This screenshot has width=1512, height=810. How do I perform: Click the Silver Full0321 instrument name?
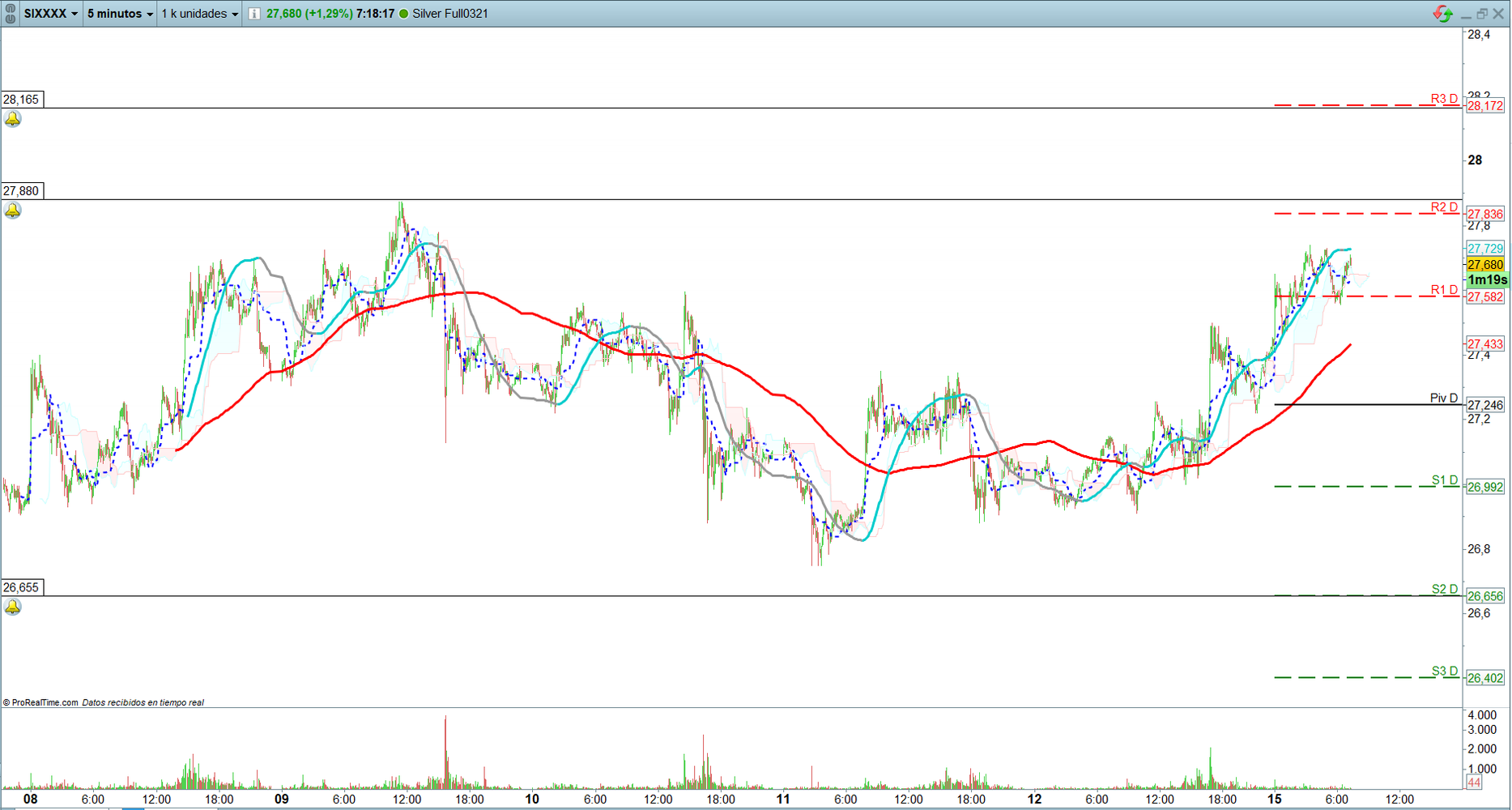click(450, 14)
